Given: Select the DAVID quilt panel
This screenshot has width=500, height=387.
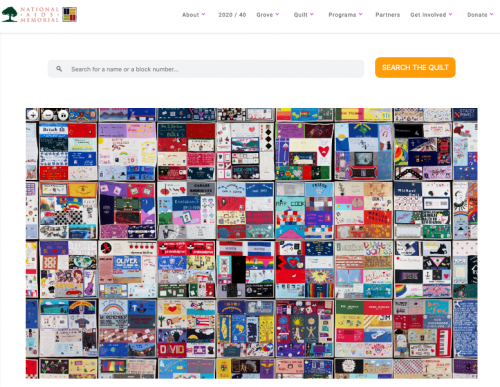Looking at the screenshot, I should point(172,350).
